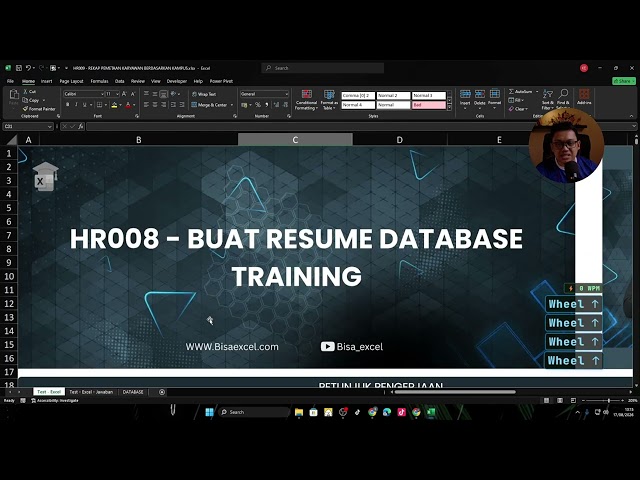This screenshot has width=640, height=480.
Task: Open the font size dropdown
Action: (118, 94)
